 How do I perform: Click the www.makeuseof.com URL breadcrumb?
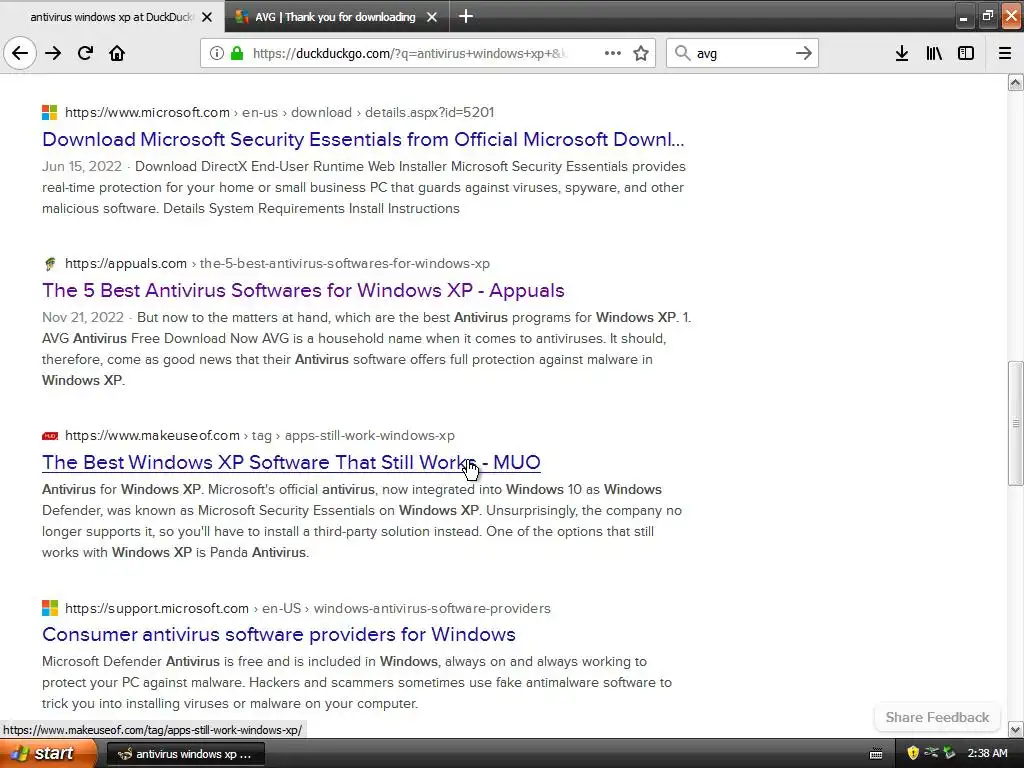coord(260,436)
